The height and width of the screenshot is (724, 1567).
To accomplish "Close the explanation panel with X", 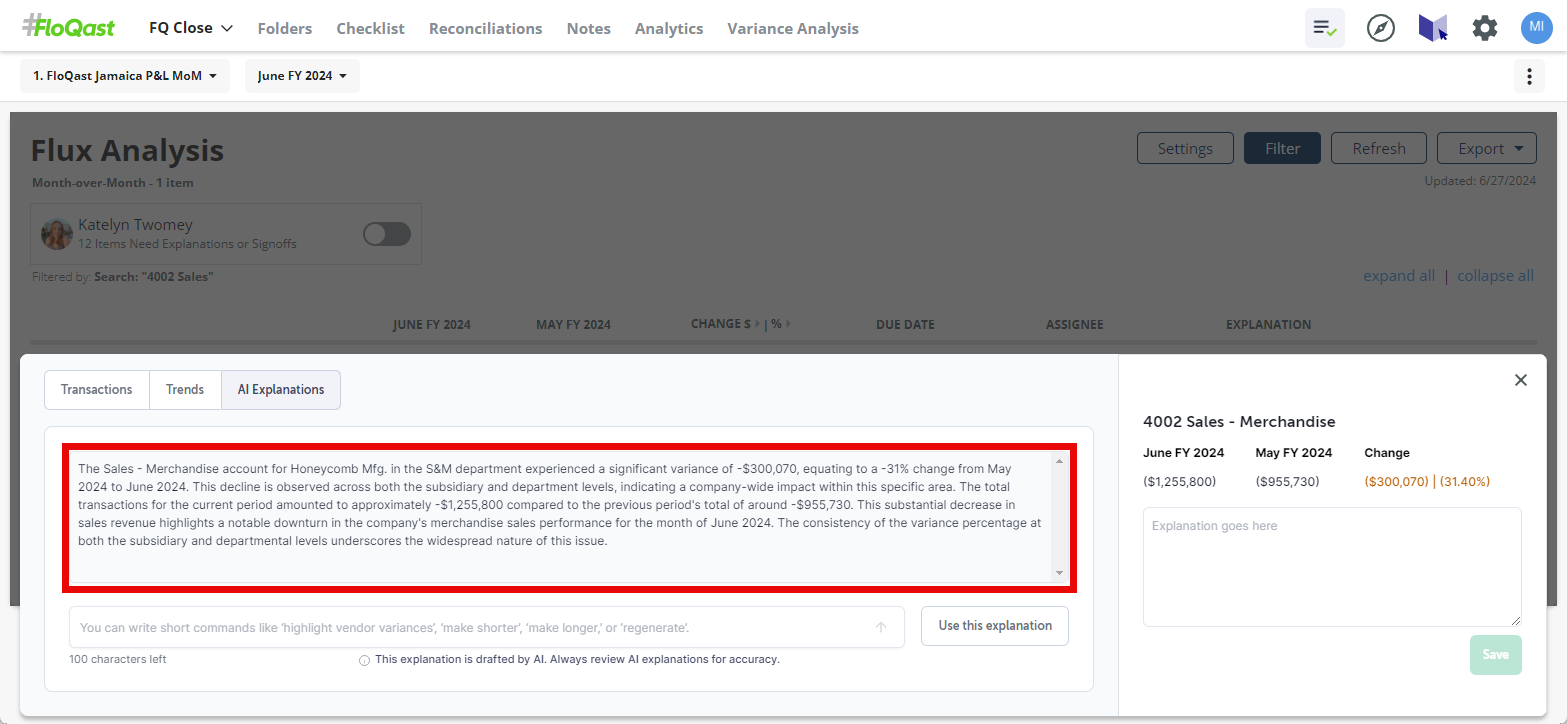I will [x=1520, y=380].
